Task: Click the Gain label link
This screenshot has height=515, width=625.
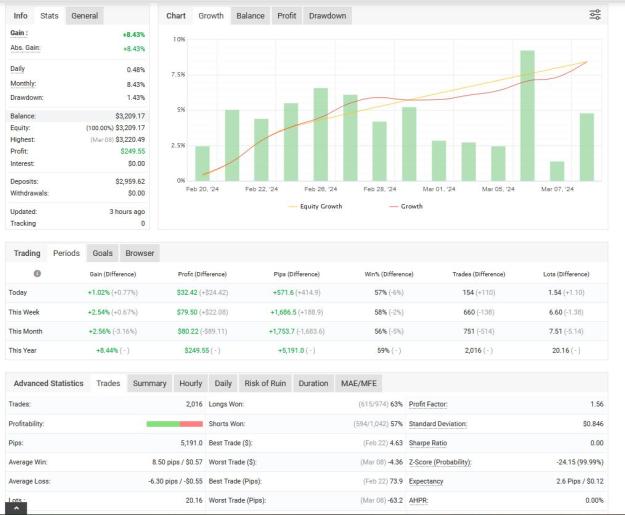Action: (x=18, y=33)
